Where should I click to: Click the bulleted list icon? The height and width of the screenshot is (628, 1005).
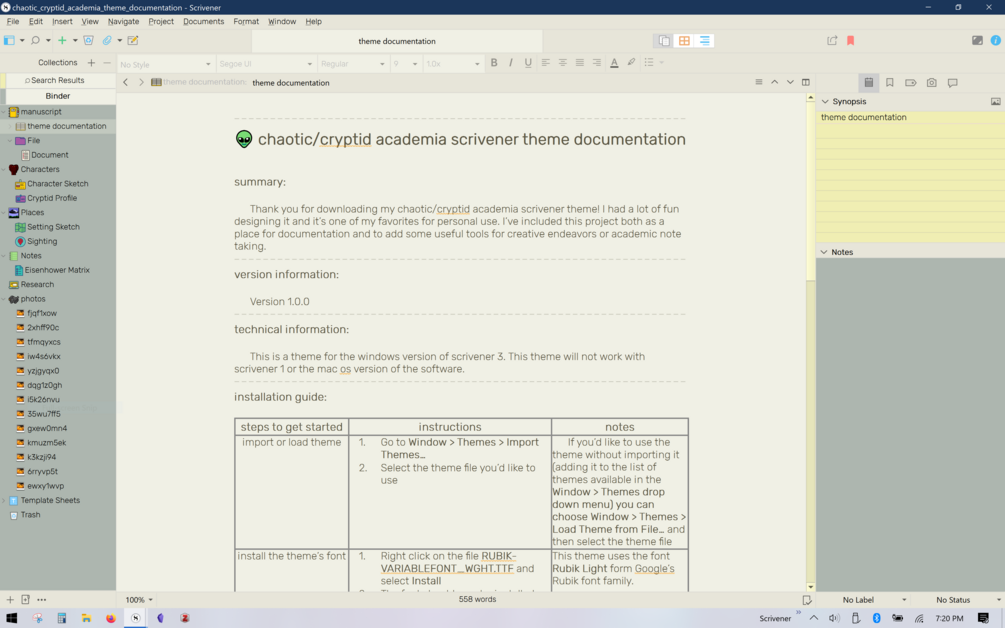click(649, 63)
